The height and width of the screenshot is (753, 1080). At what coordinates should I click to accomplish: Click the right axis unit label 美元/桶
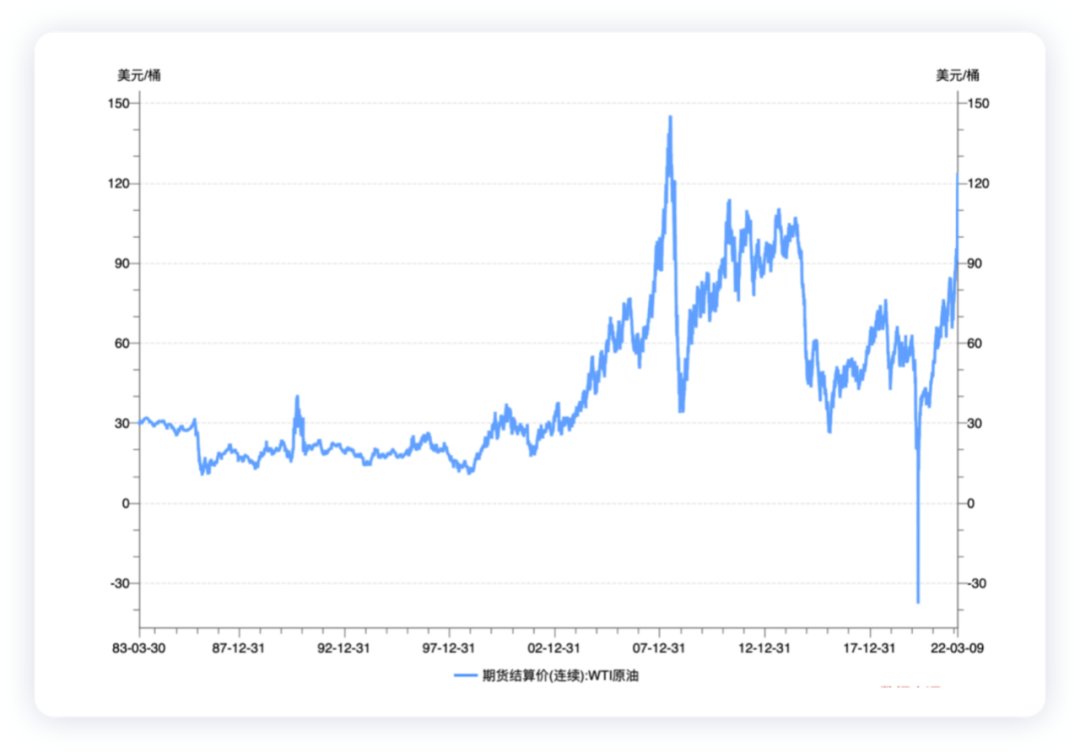click(957, 75)
